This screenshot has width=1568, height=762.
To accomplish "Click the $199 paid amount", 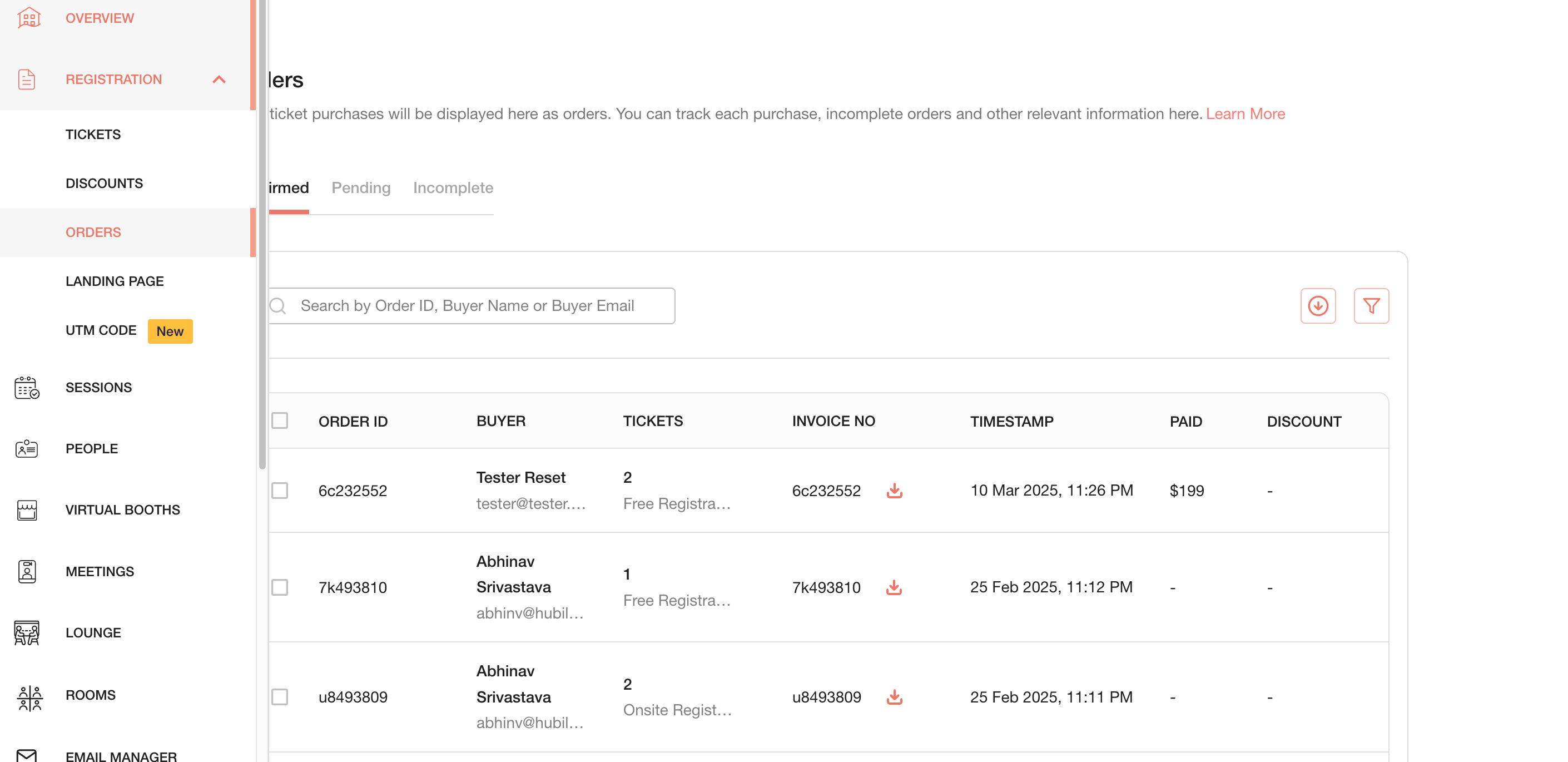I will click(1187, 491).
